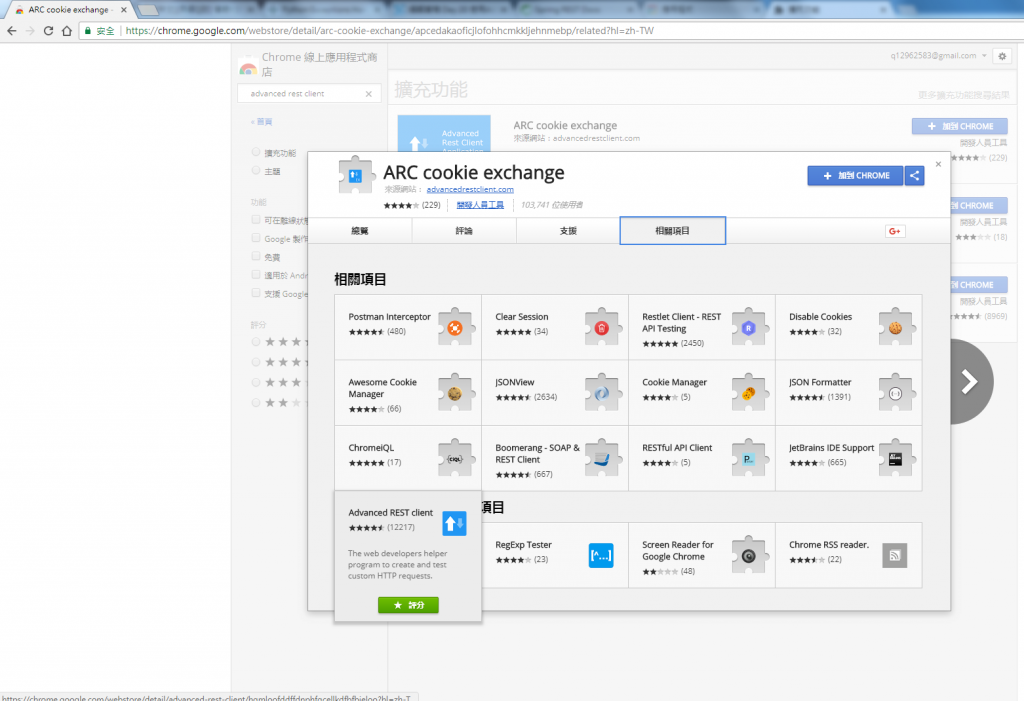
Task: Select the two-star rating filter radio
Action: [256, 402]
